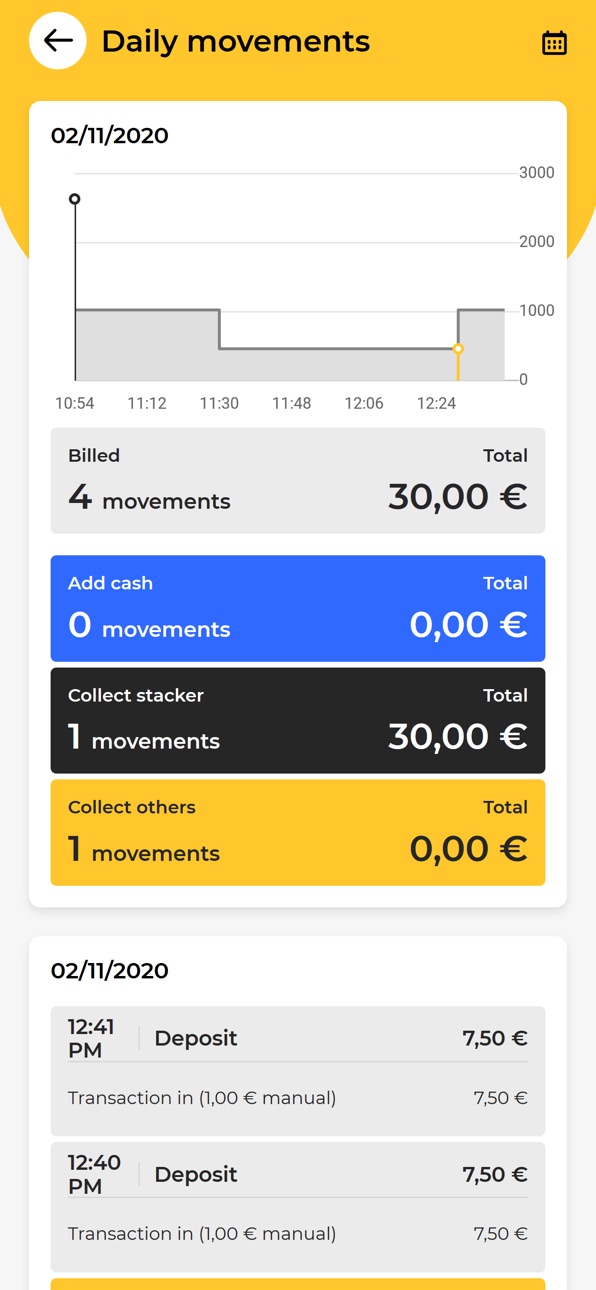This screenshot has width=596, height=1290.
Task: Select the yellow chart marker near 12:24
Action: pyautogui.click(x=458, y=349)
